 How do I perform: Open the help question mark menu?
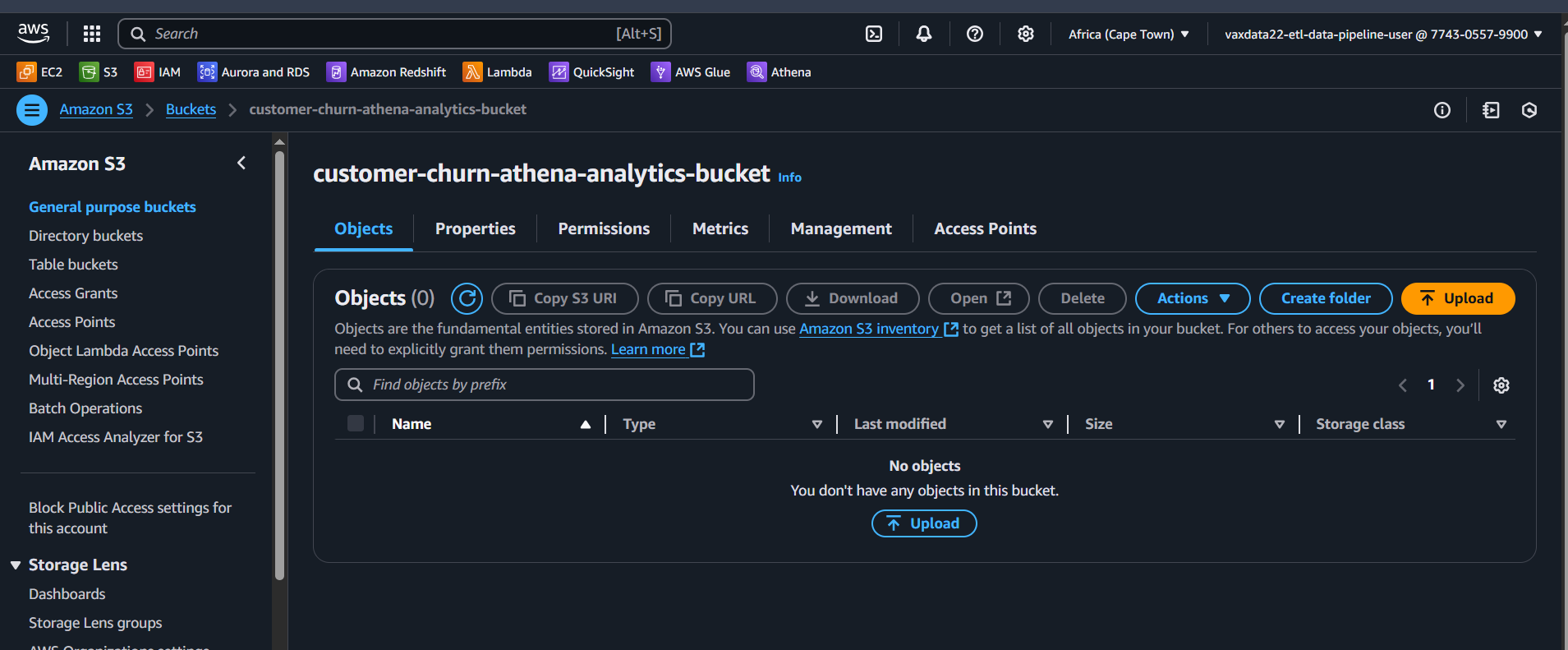(x=975, y=34)
